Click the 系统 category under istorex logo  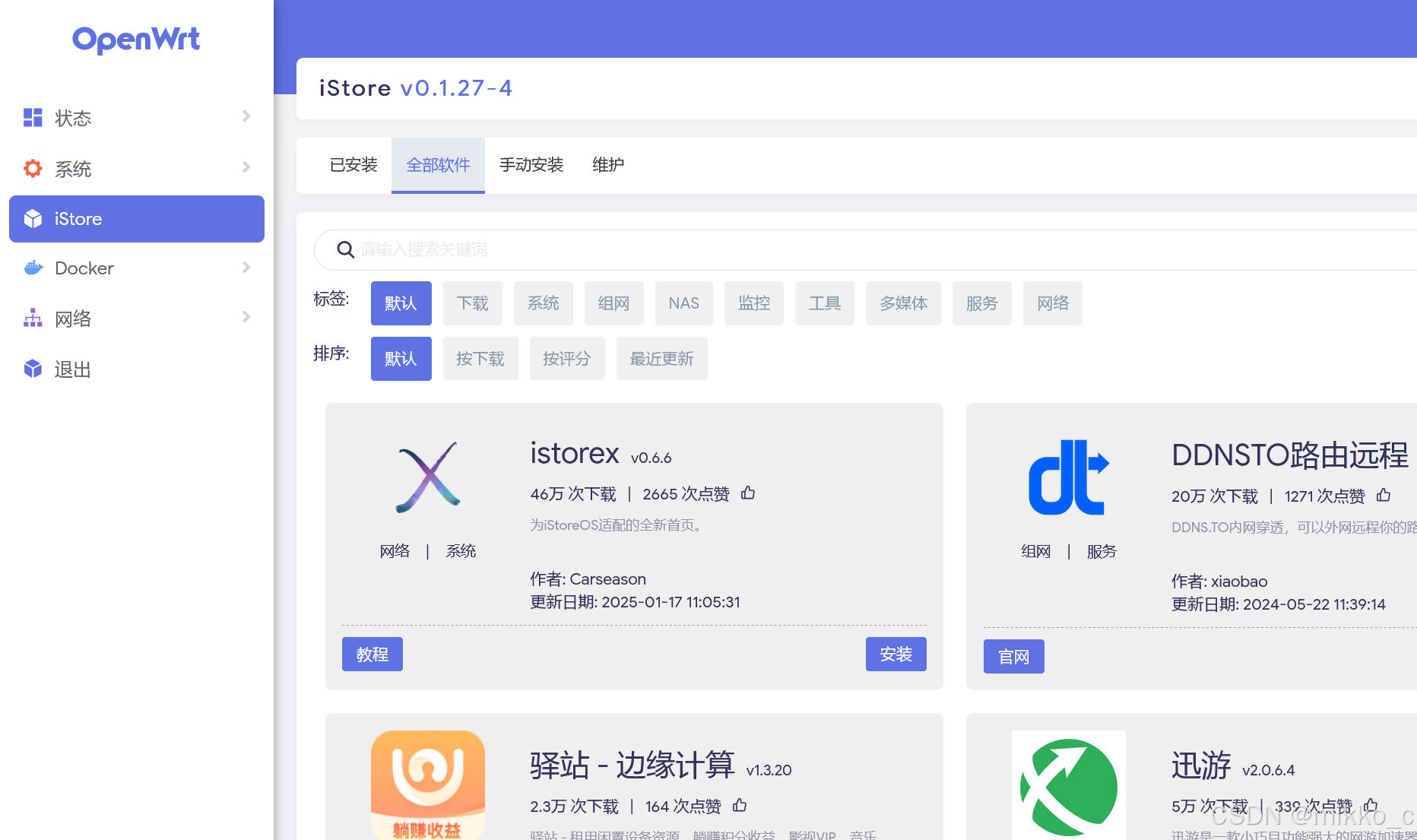pos(461,551)
